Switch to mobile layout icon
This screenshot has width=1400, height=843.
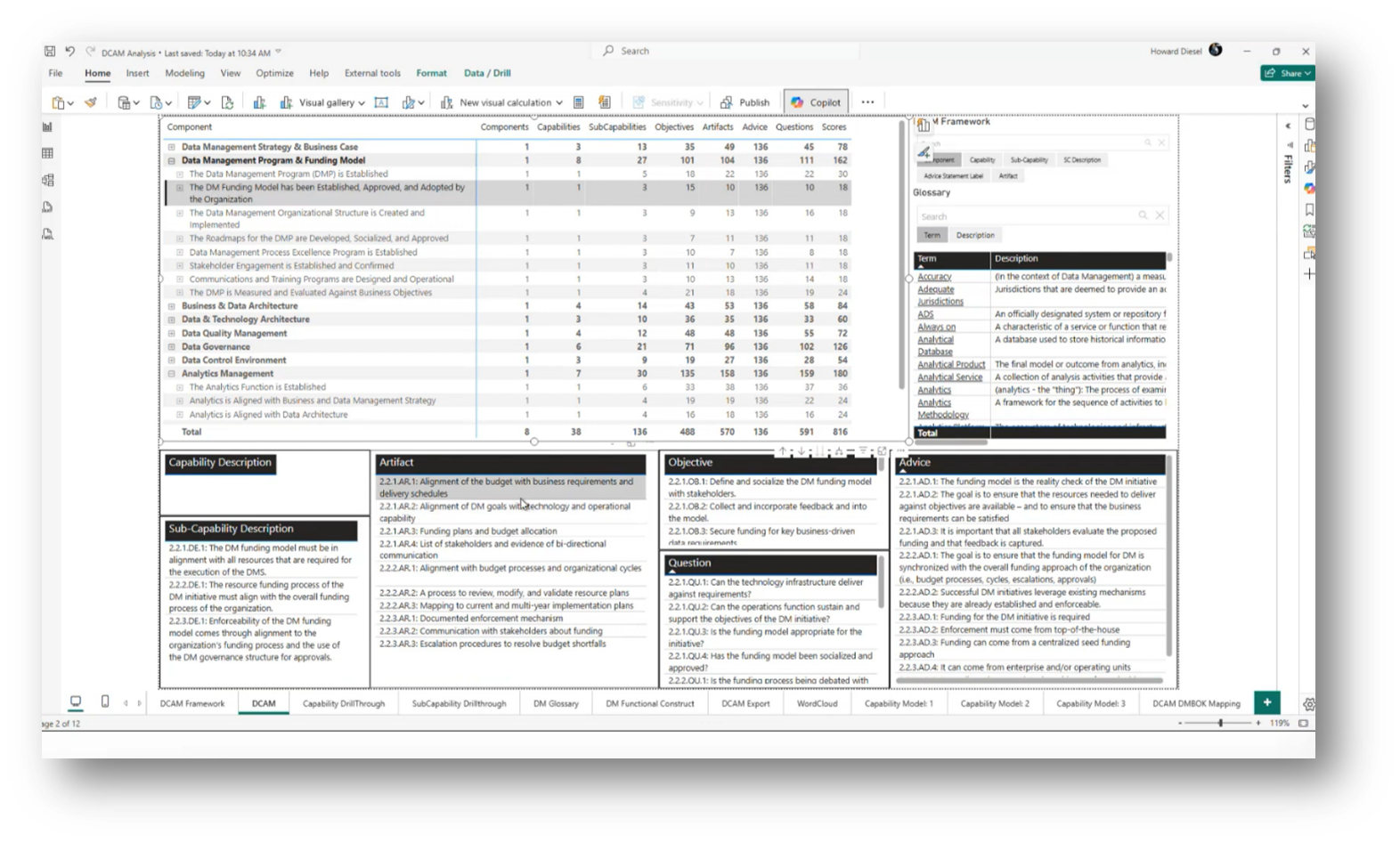pyautogui.click(x=105, y=701)
